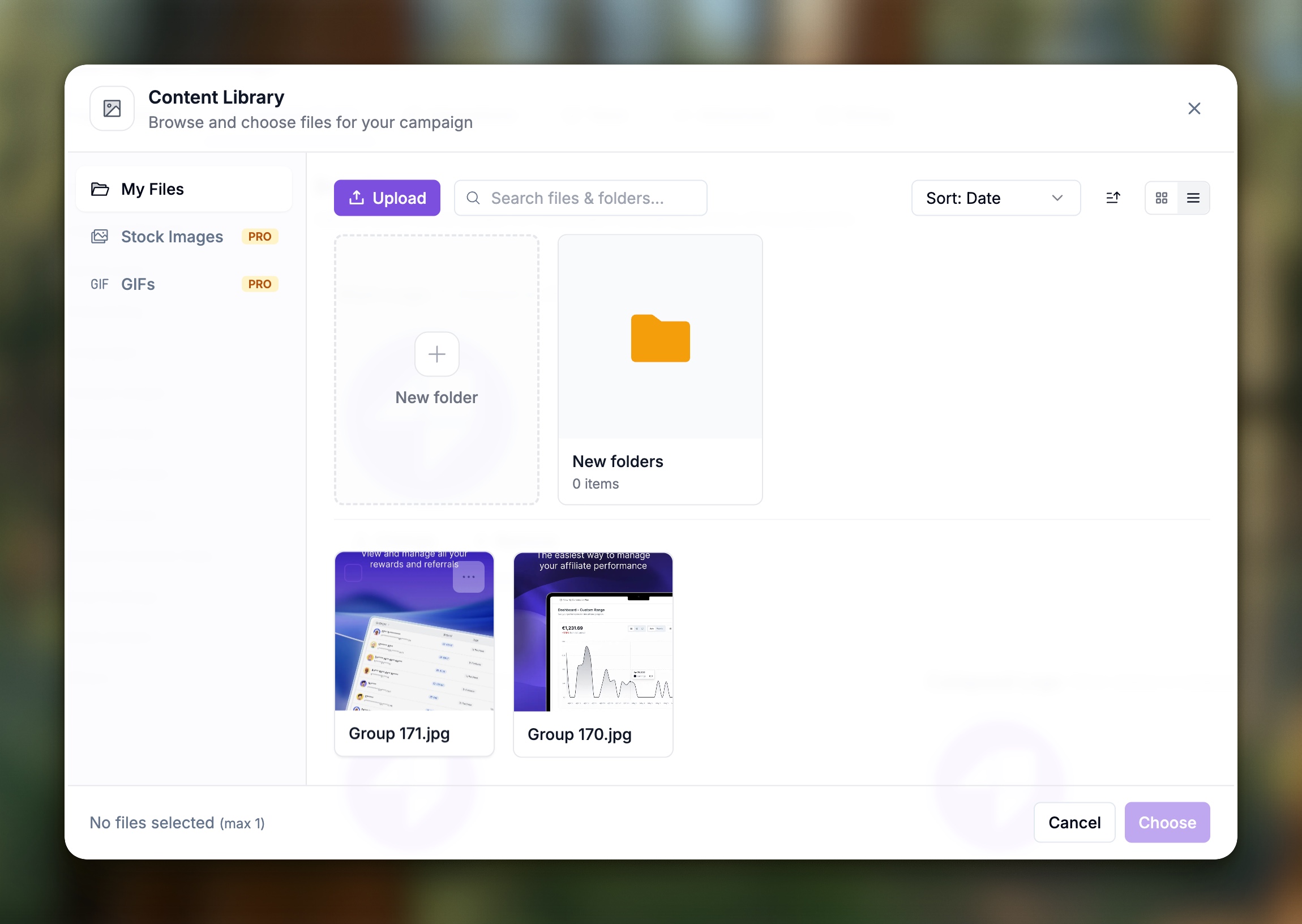The image size is (1302, 924).
Task: Open the Sort: Date dropdown
Action: click(x=995, y=198)
